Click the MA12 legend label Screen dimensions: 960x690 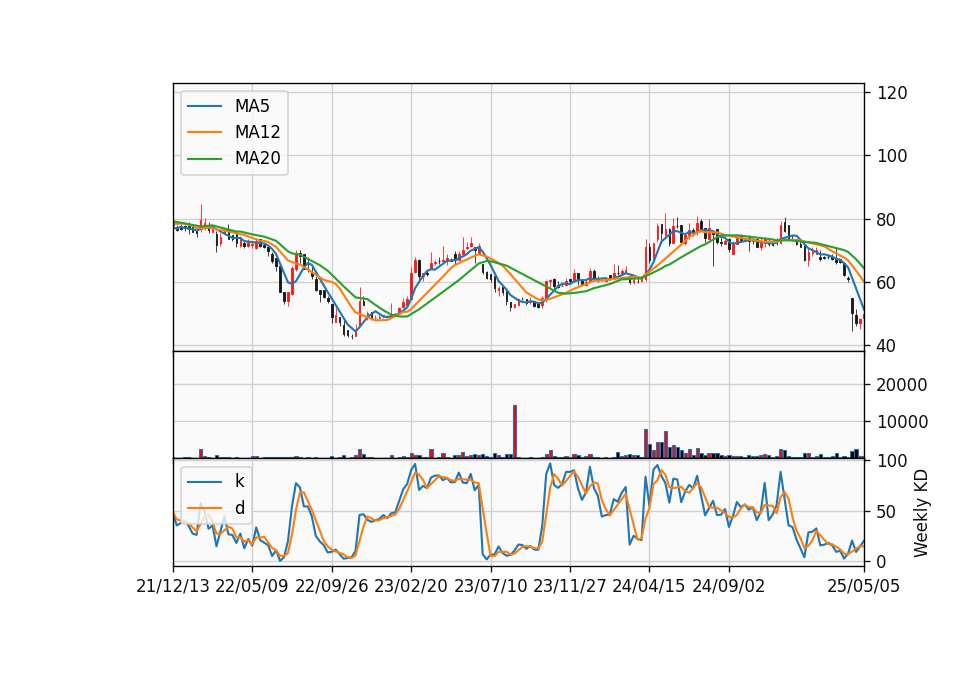(257, 132)
